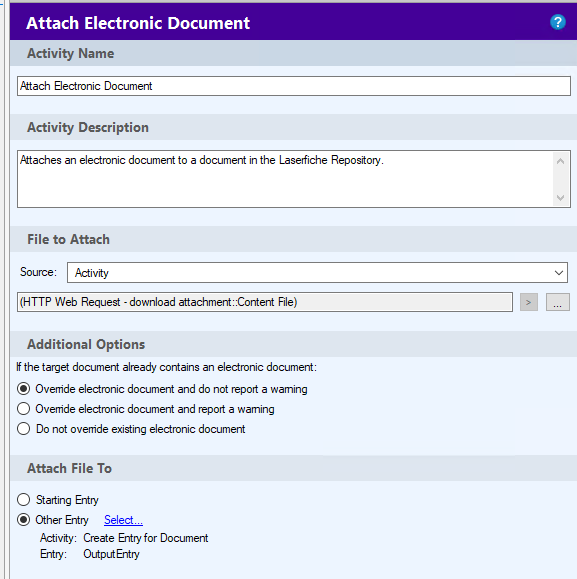Click the description box scroll-up arrow

pos(560,161)
